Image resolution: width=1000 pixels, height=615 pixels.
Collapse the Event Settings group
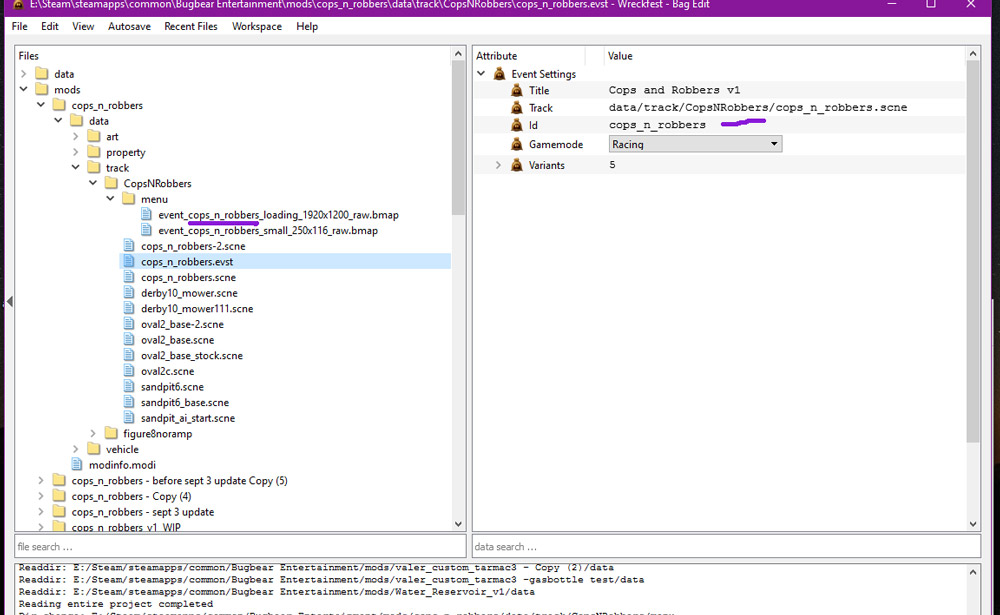coord(482,74)
